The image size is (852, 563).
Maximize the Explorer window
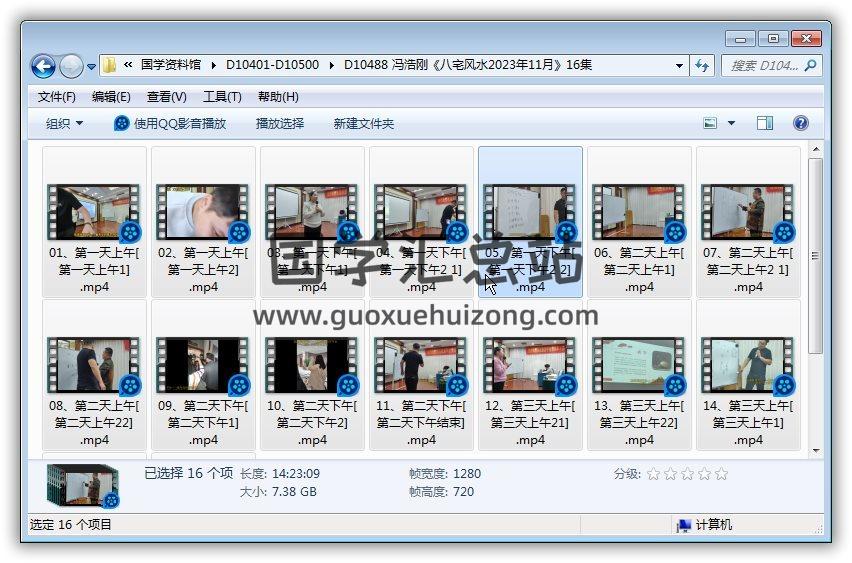[x=773, y=39]
